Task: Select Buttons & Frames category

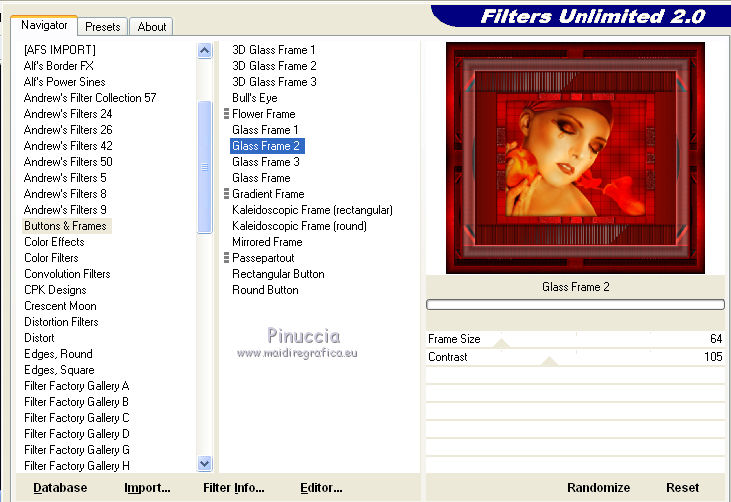Action: 65,226
